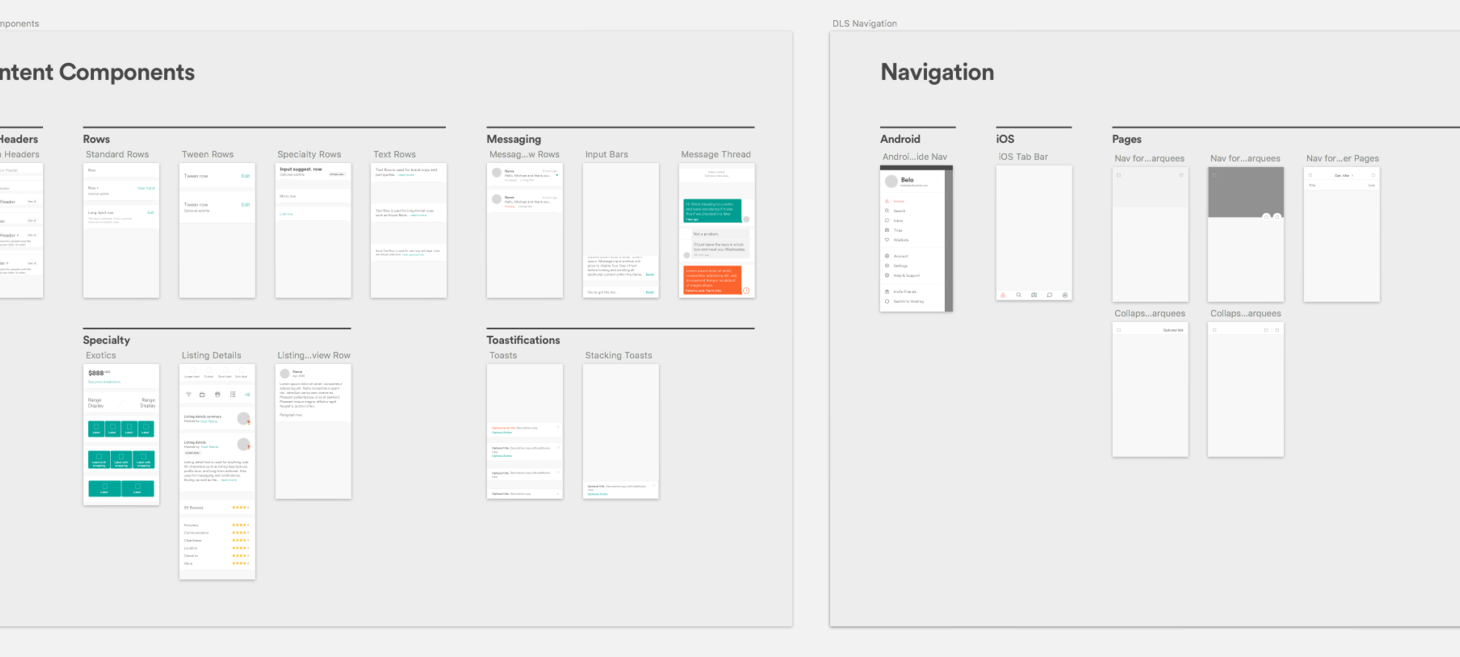
Task: Click the wifi amenity icon in Listing Details
Action: pos(189,394)
